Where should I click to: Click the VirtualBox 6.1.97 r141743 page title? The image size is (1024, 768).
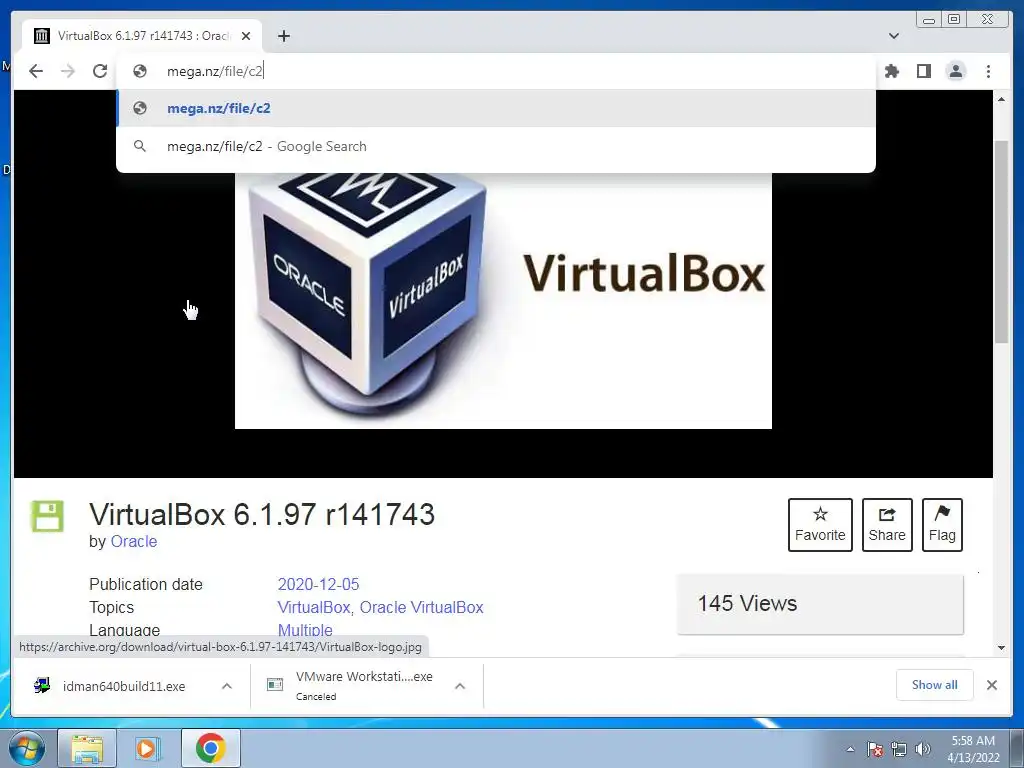pos(262,515)
